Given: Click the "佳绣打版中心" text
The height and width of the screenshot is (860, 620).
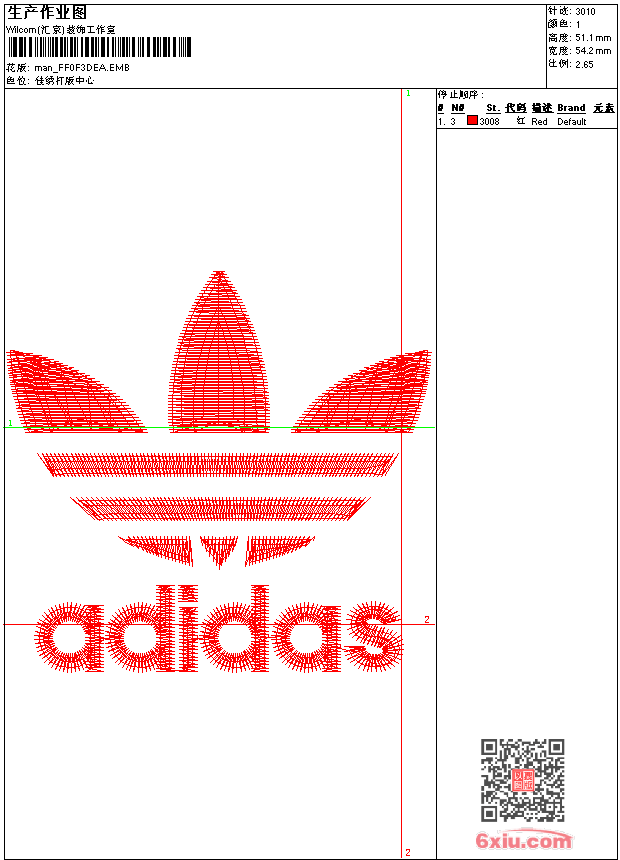Looking at the screenshot, I should 65,81.
